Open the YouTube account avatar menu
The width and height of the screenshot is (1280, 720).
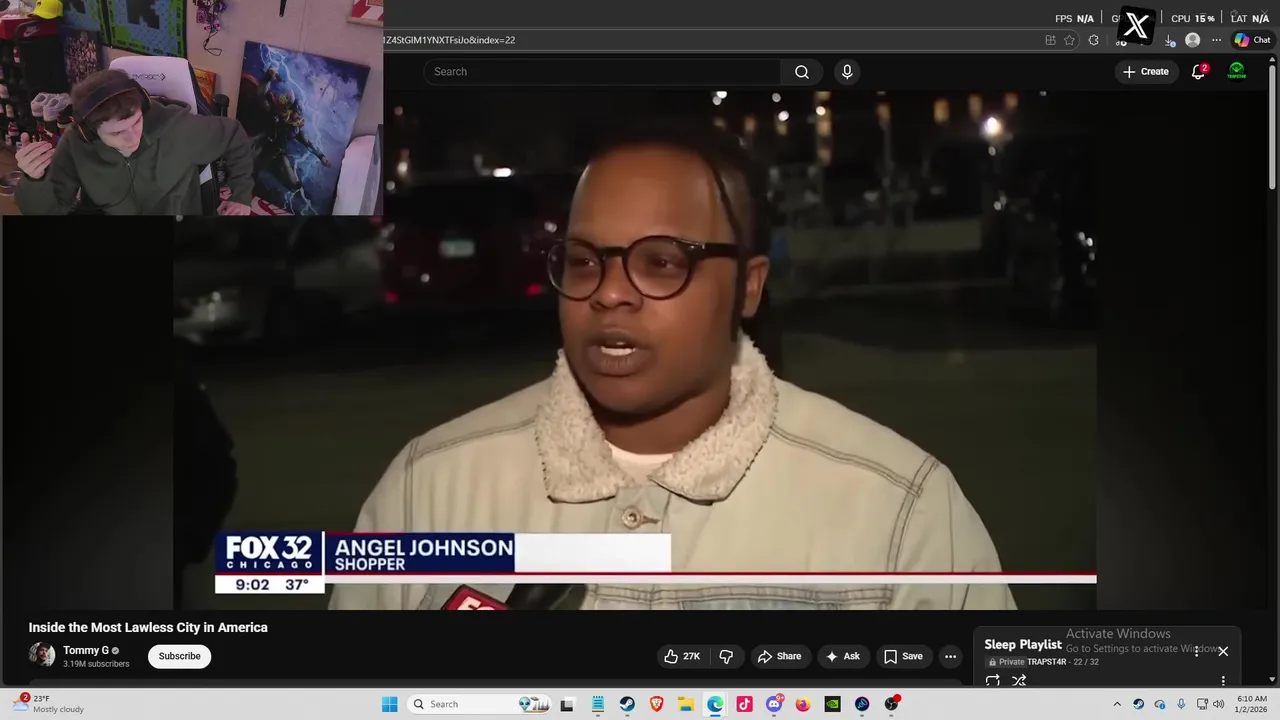(1237, 72)
